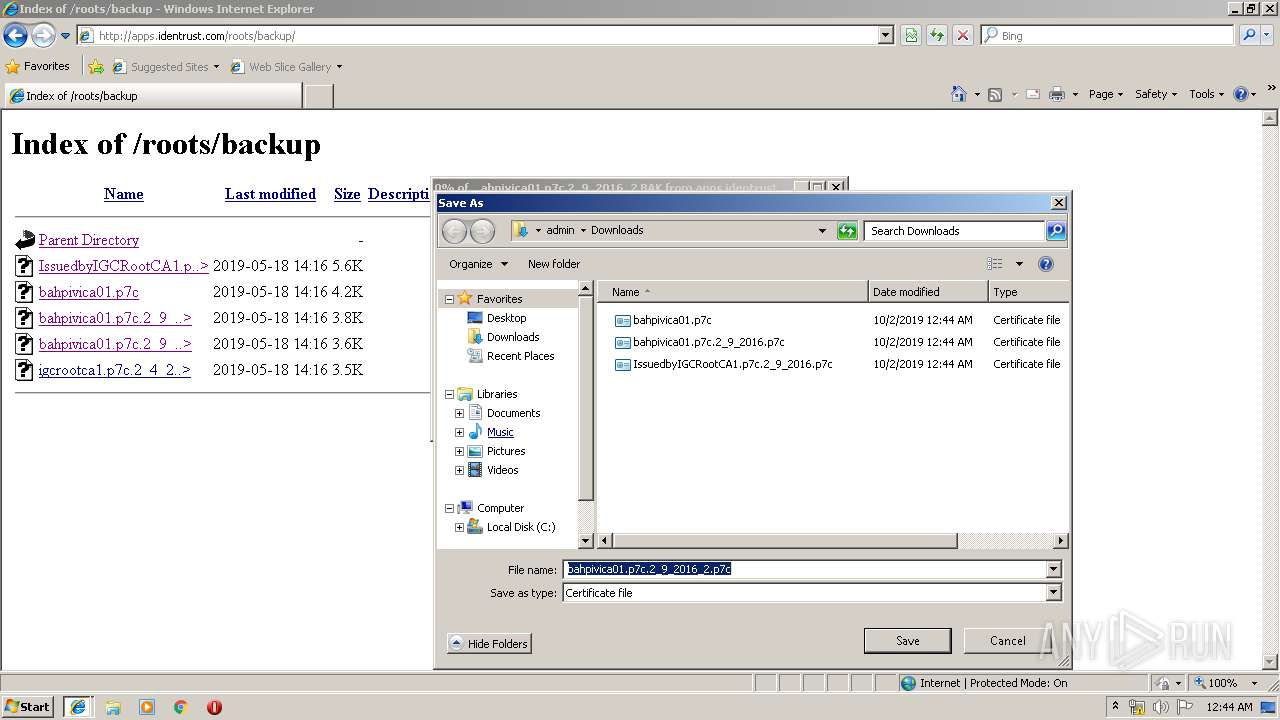
Task: Click the Bing search magnifier button
Action: tap(1248, 36)
